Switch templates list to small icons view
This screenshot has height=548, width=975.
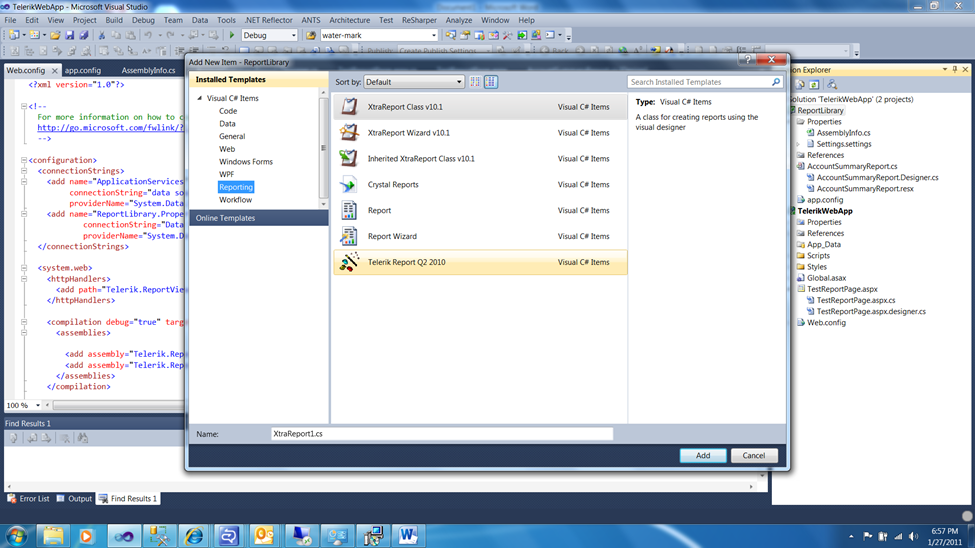click(475, 81)
